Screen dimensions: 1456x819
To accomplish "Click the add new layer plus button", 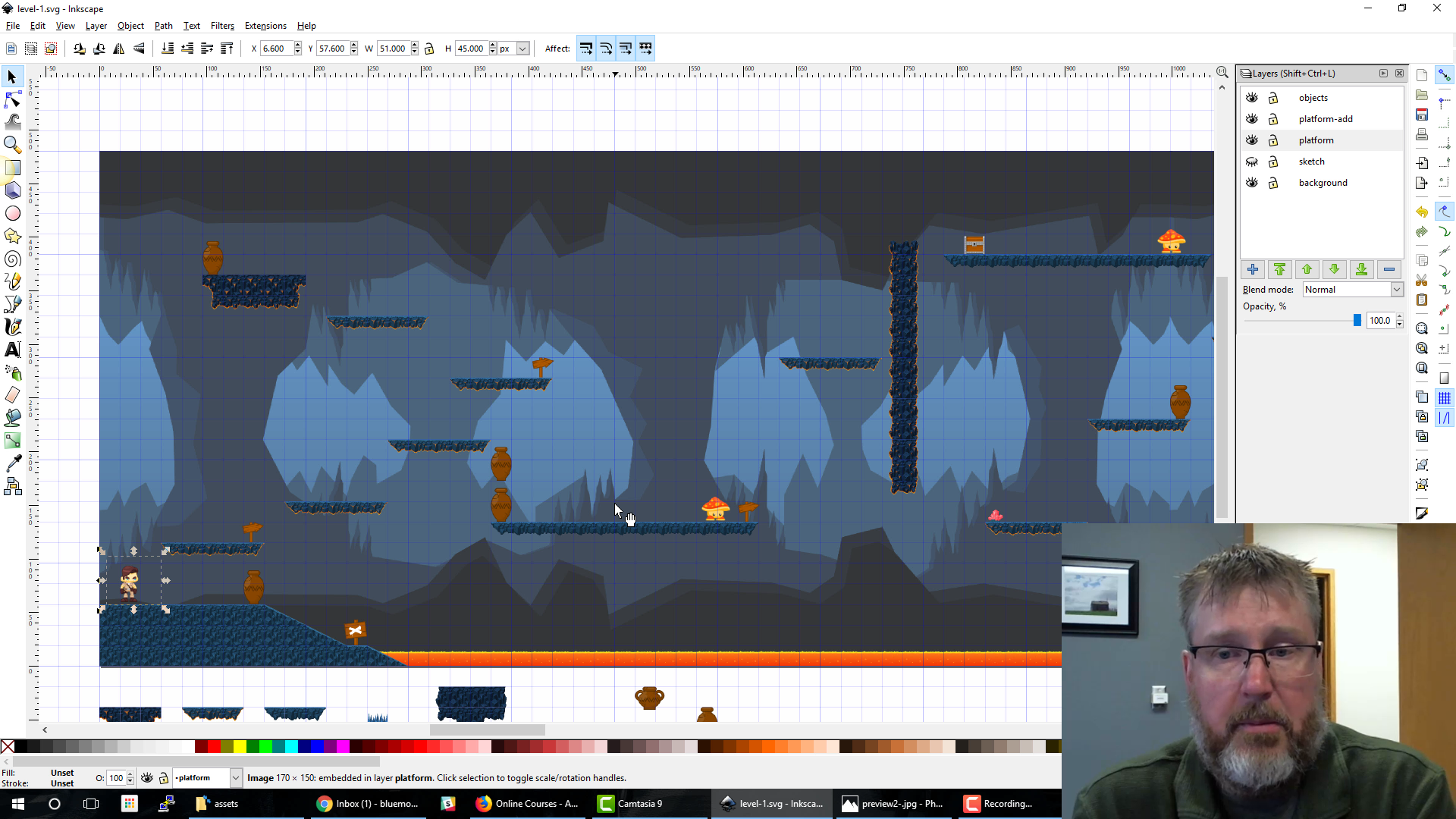I will click(1252, 269).
